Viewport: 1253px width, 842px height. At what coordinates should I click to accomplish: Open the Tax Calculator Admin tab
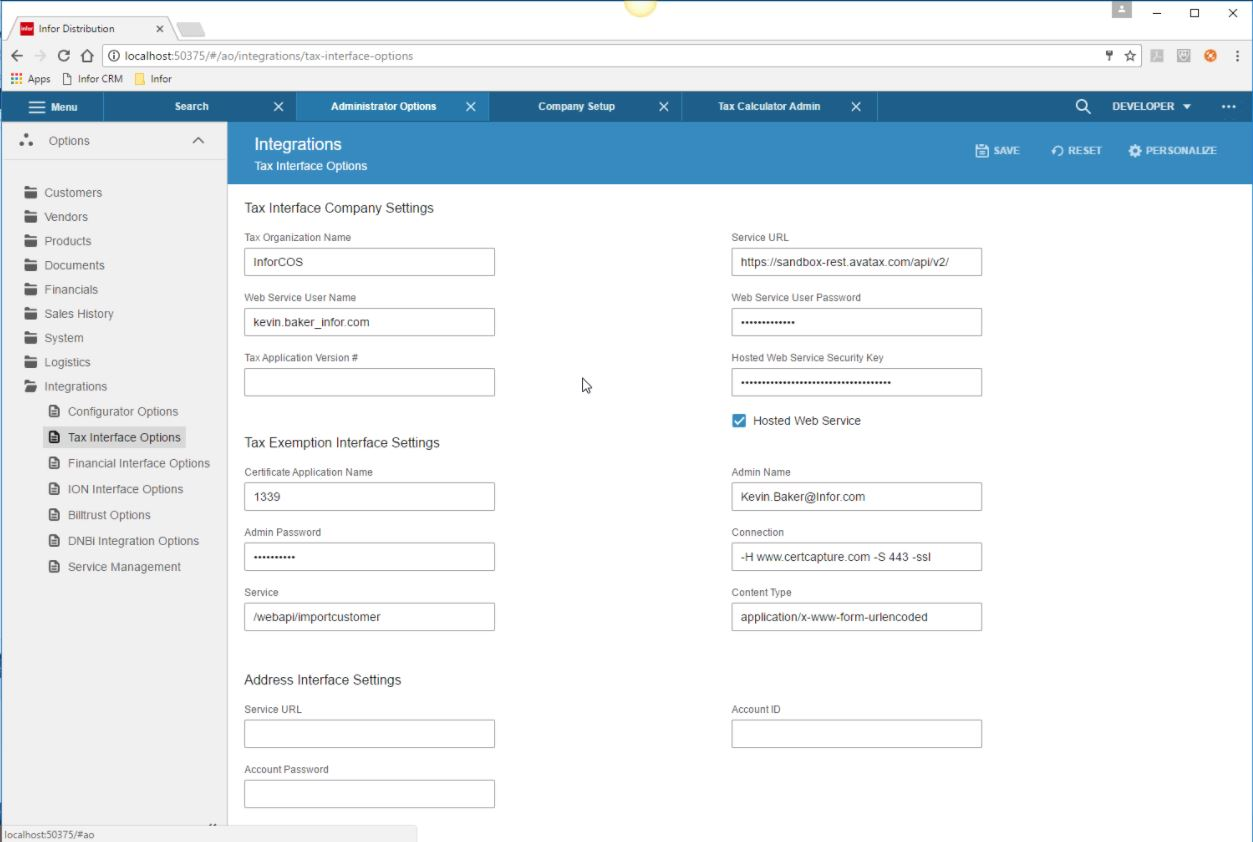pos(770,106)
